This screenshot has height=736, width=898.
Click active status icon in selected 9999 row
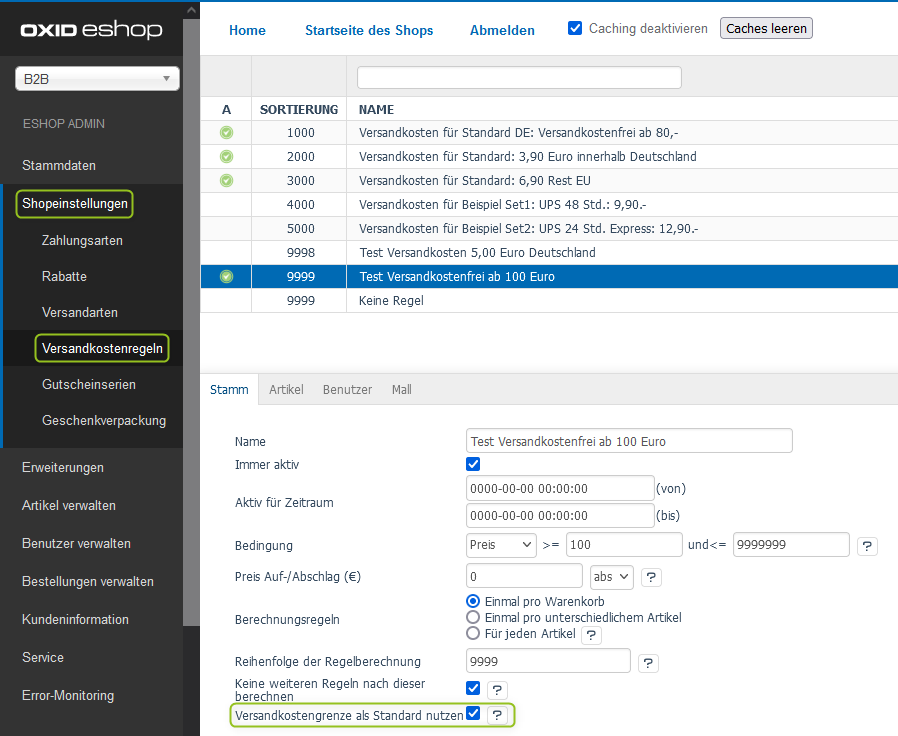226,277
